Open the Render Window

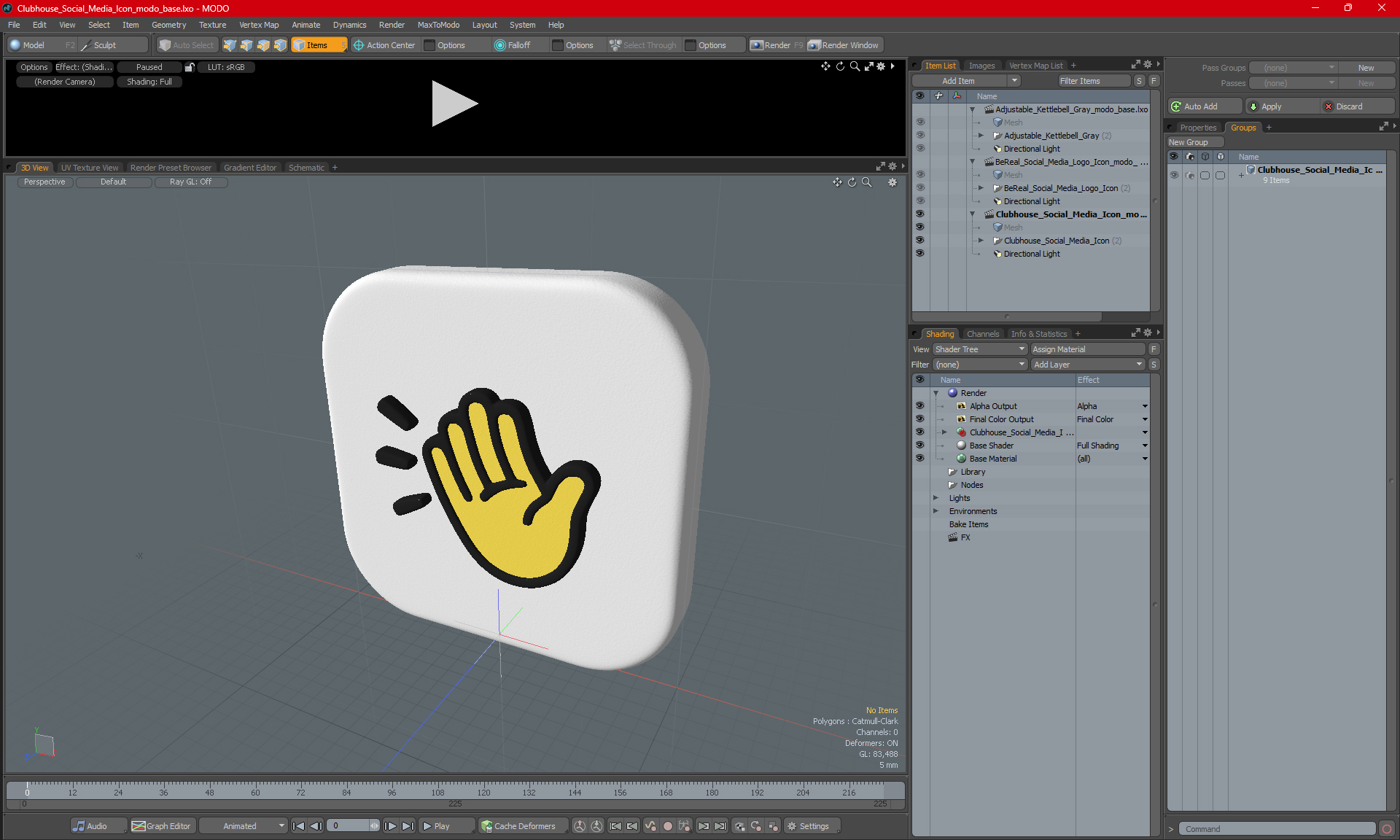(844, 45)
